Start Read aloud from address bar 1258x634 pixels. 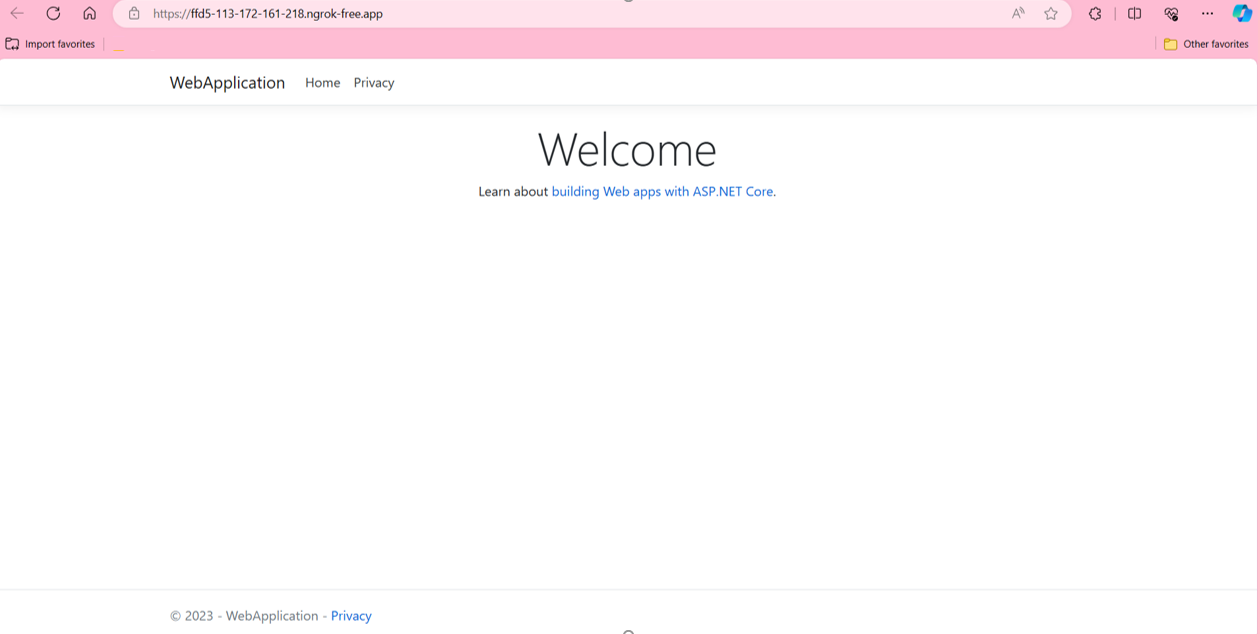click(x=1018, y=14)
